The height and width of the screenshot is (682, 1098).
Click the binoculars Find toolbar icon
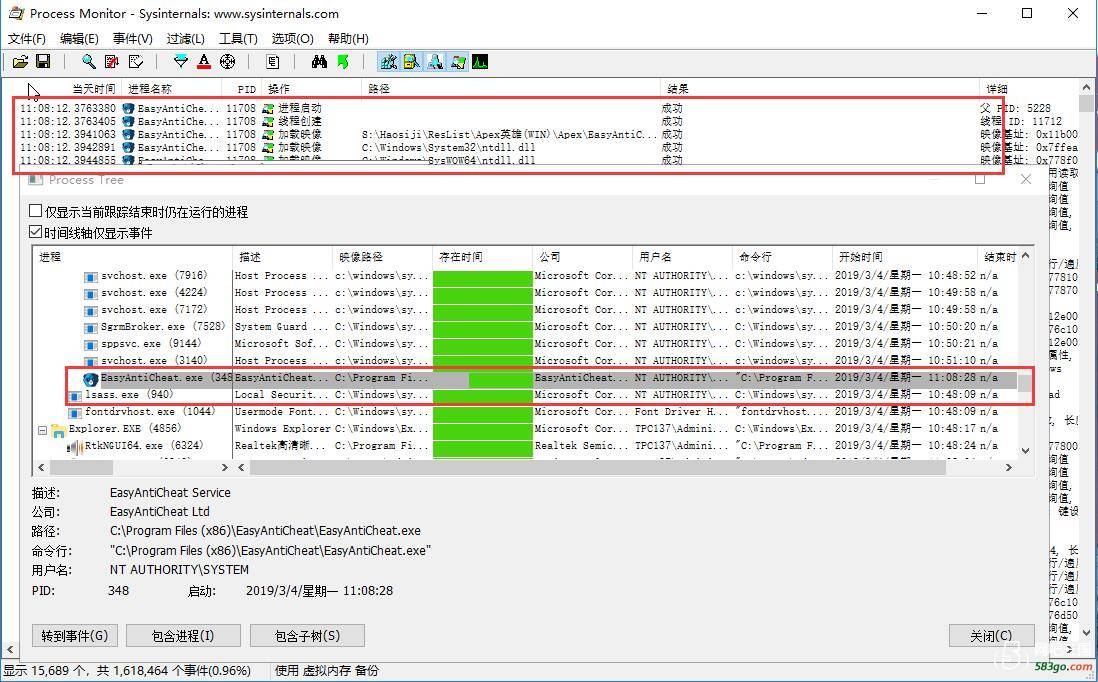(x=319, y=62)
